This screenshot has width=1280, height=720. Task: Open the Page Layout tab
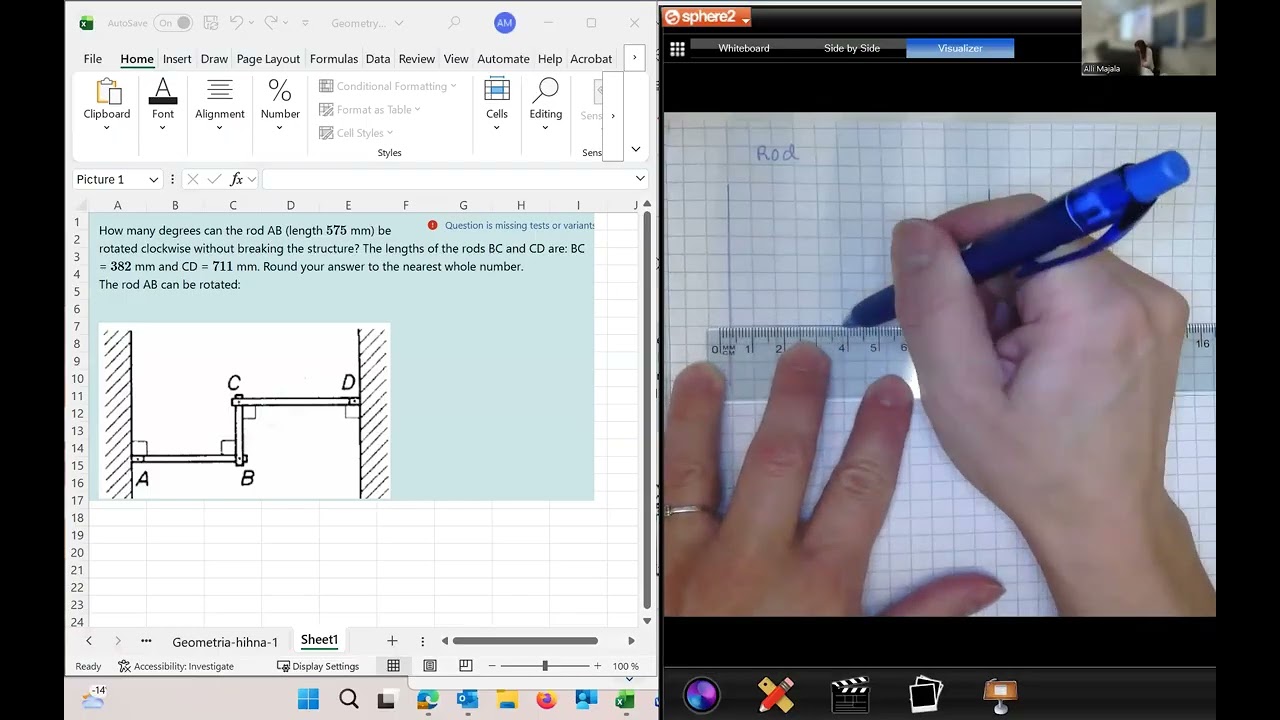(268, 59)
